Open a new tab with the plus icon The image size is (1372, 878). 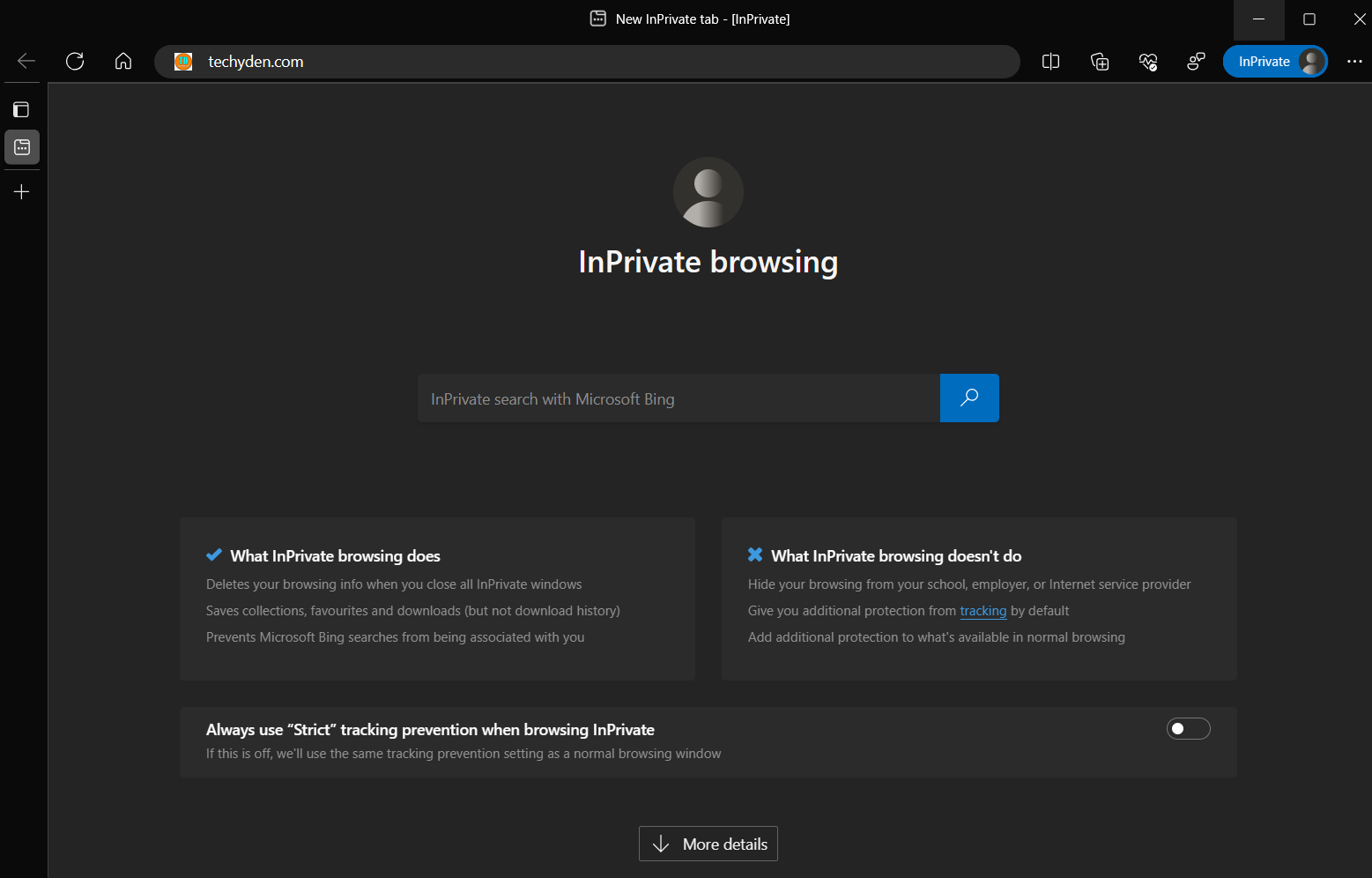click(x=21, y=191)
